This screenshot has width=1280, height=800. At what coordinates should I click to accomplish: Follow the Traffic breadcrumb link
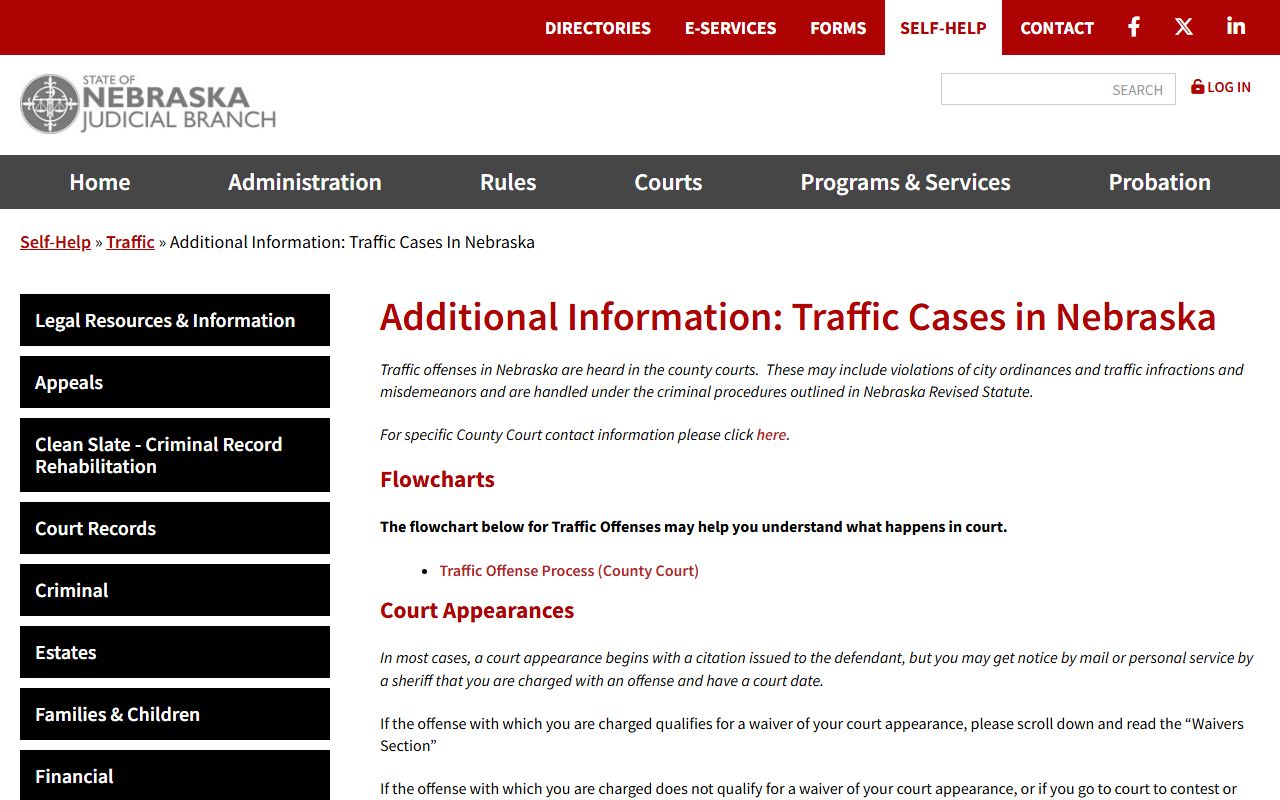[x=131, y=242]
